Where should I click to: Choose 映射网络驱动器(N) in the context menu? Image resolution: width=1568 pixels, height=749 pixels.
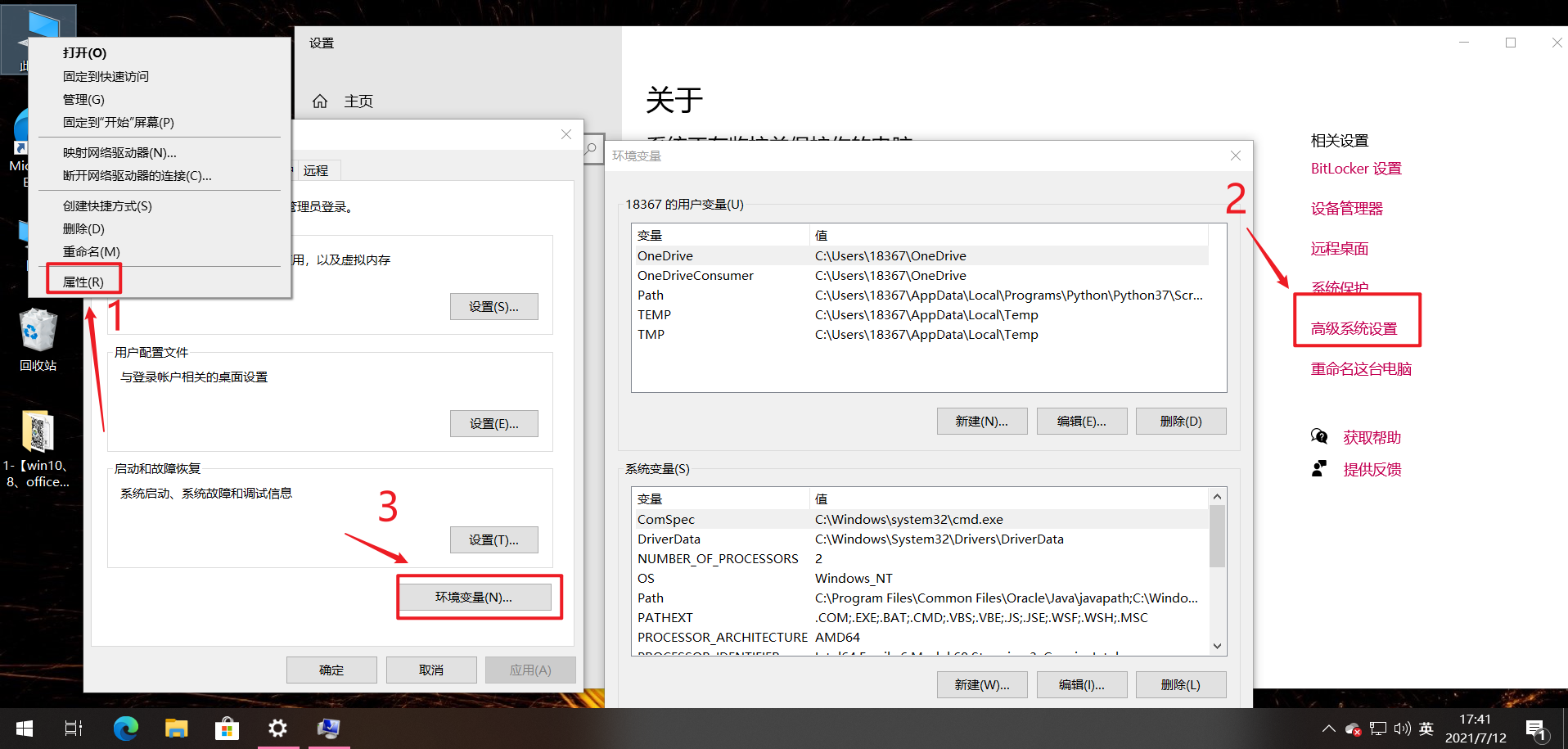[160, 152]
